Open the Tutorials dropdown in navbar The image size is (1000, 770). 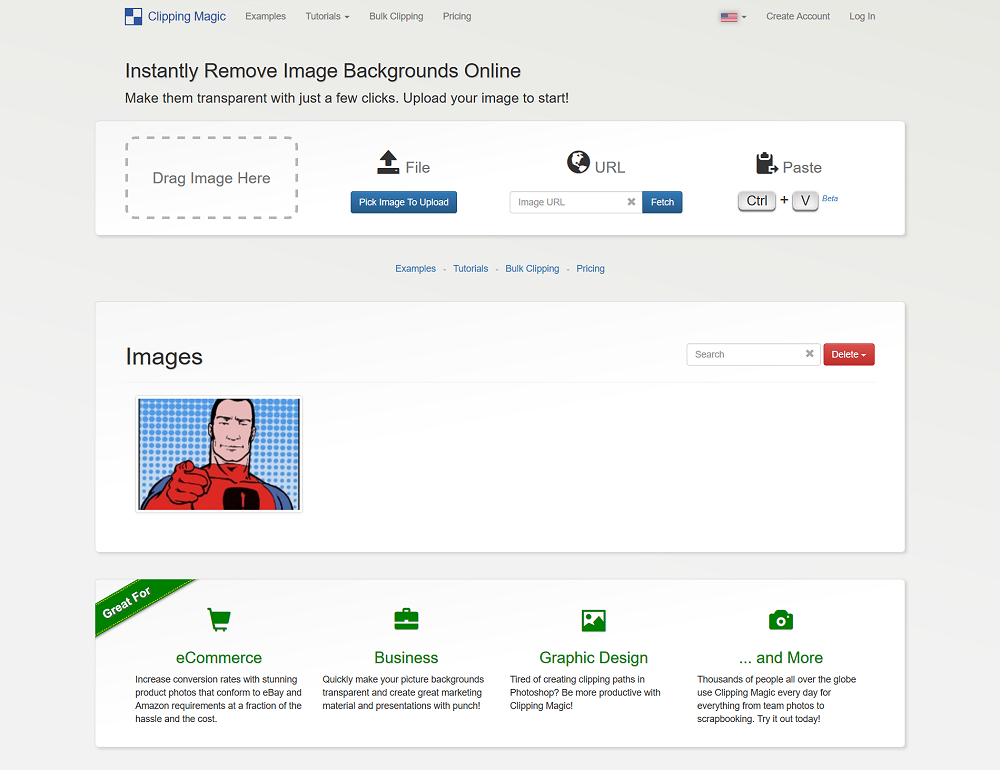tap(327, 17)
